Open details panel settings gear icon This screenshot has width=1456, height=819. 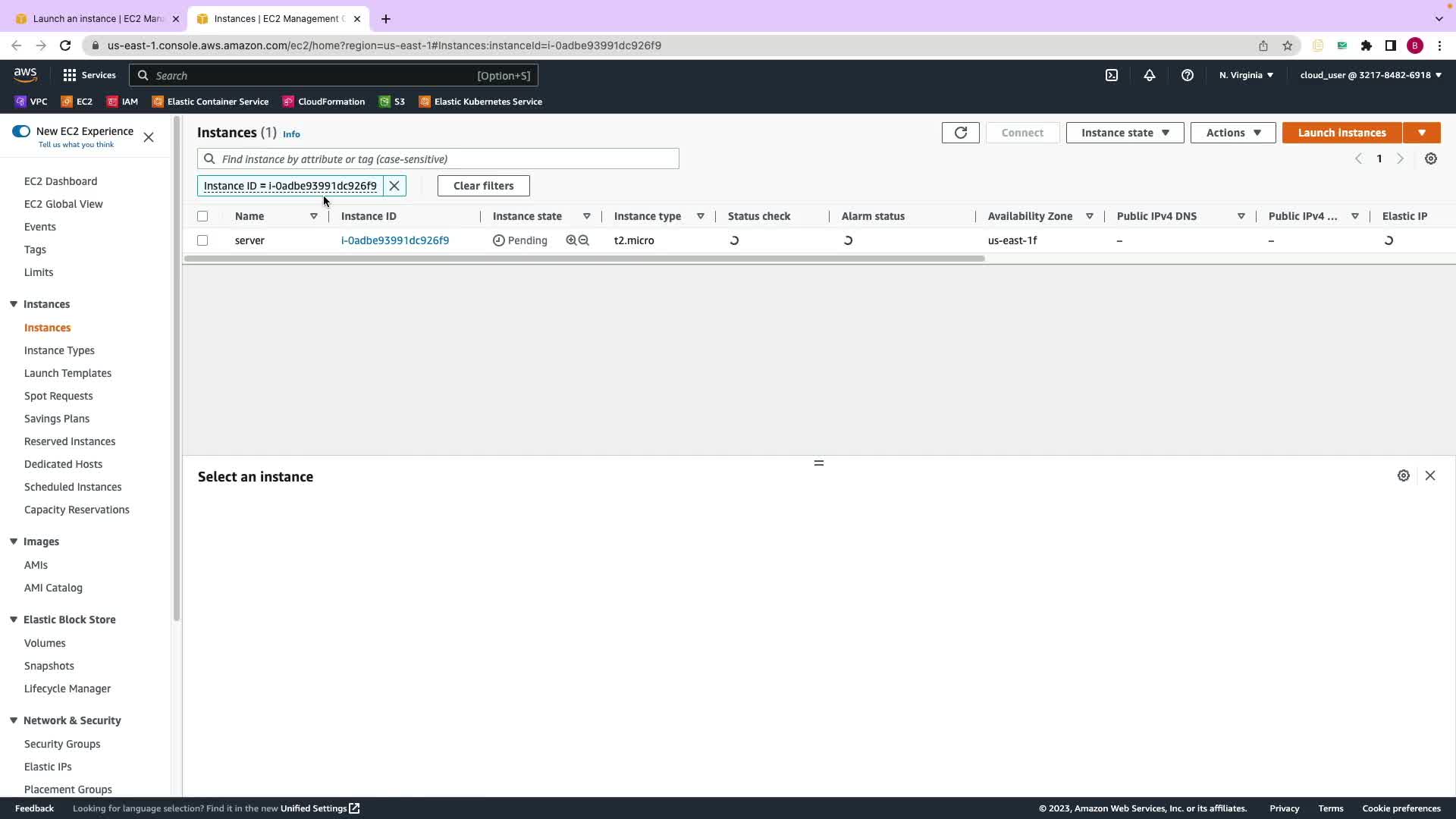pyautogui.click(x=1403, y=475)
